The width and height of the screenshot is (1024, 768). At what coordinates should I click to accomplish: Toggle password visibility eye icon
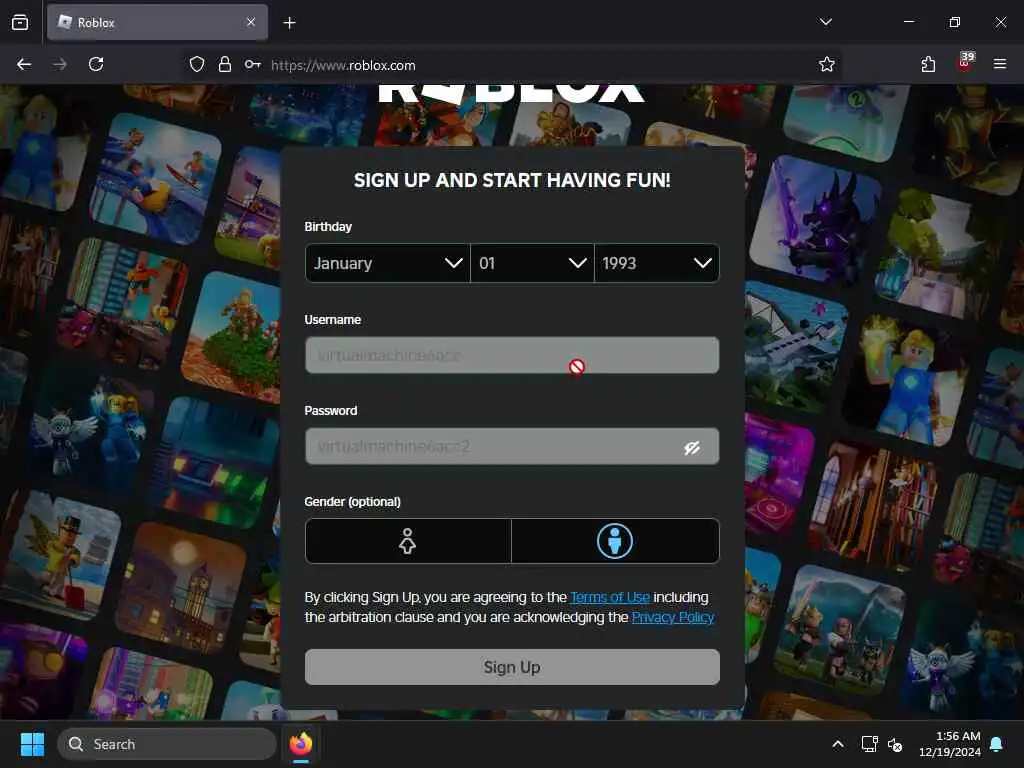692,447
